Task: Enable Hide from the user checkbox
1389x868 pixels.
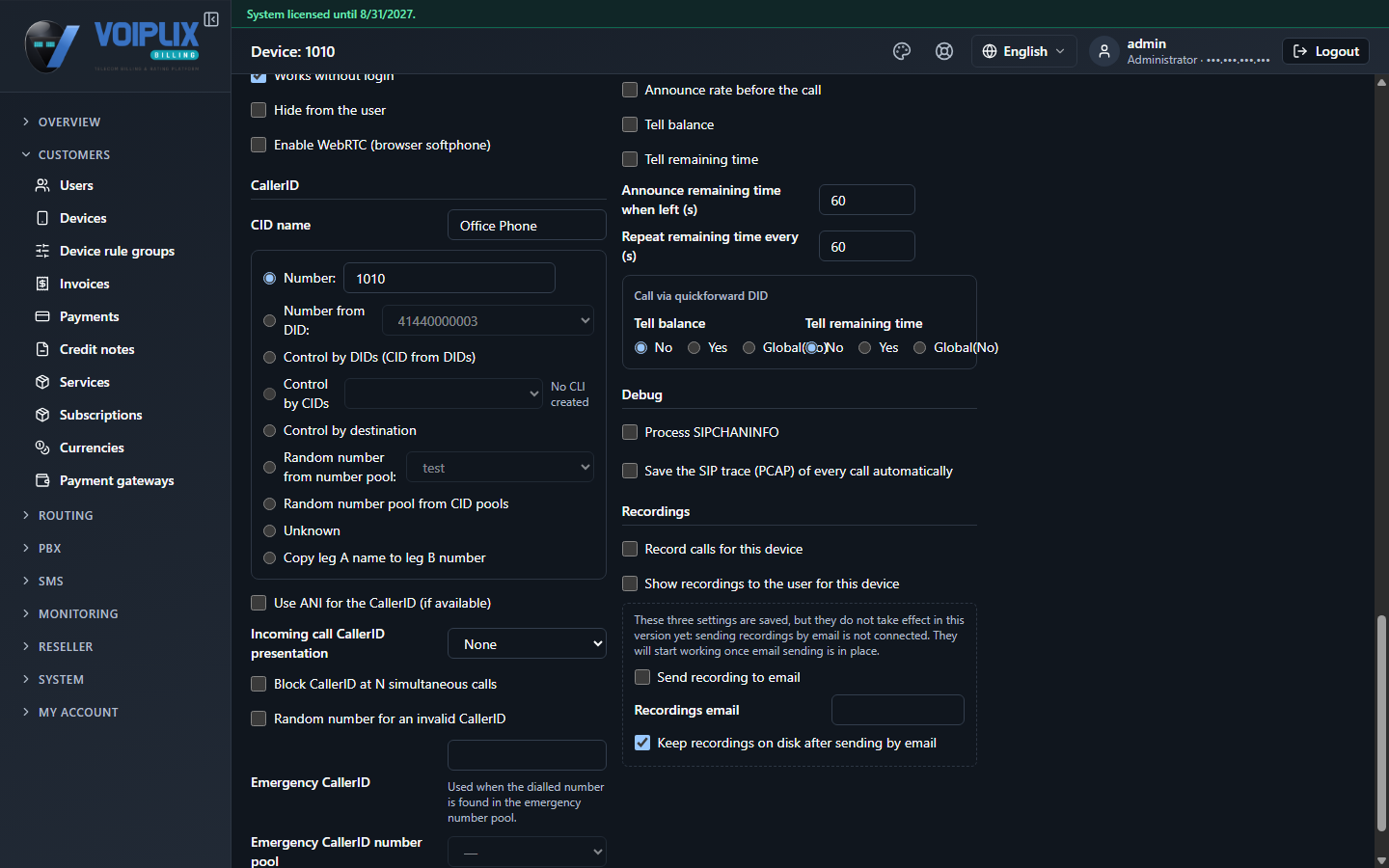Action: point(259,110)
